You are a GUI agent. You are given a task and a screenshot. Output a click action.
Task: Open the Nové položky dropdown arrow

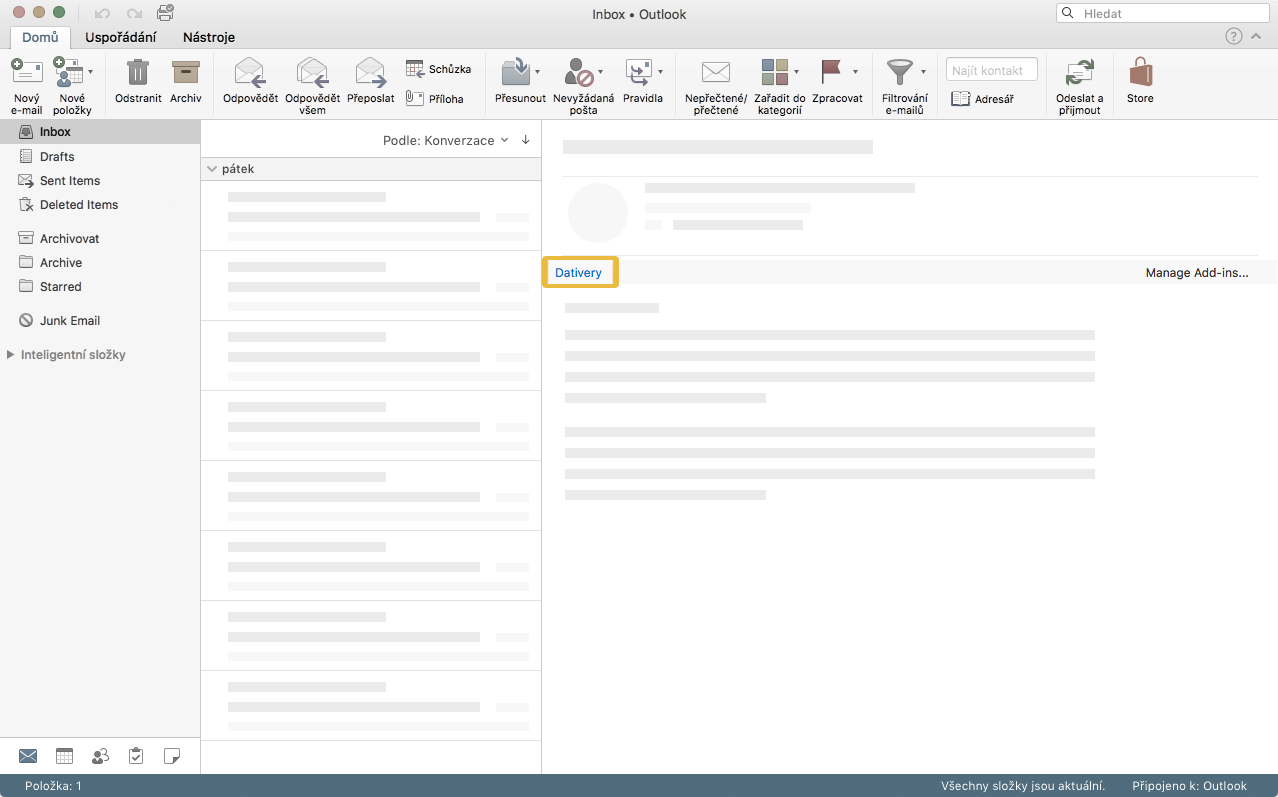point(90,72)
